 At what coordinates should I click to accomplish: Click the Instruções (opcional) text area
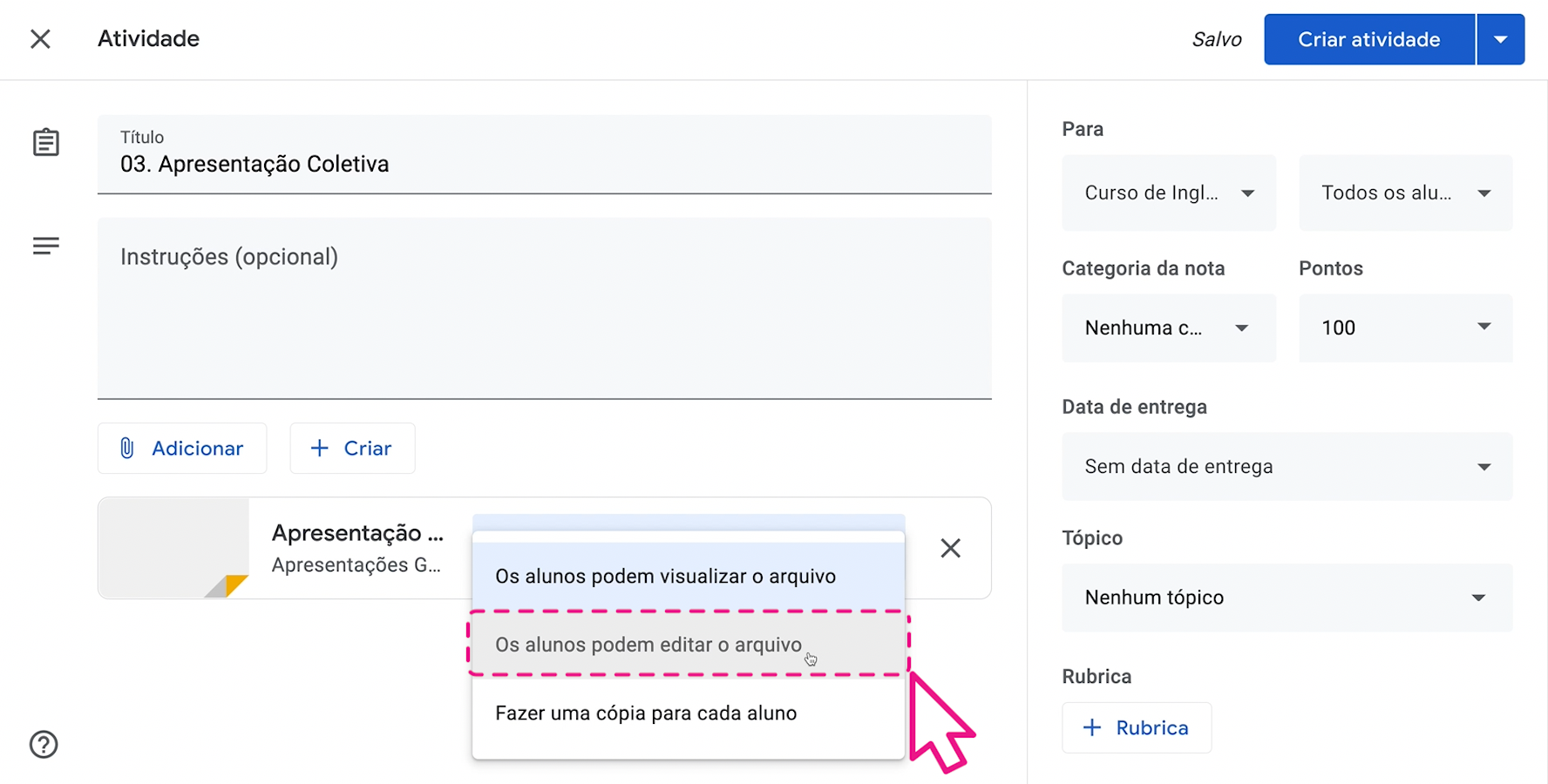click(545, 308)
